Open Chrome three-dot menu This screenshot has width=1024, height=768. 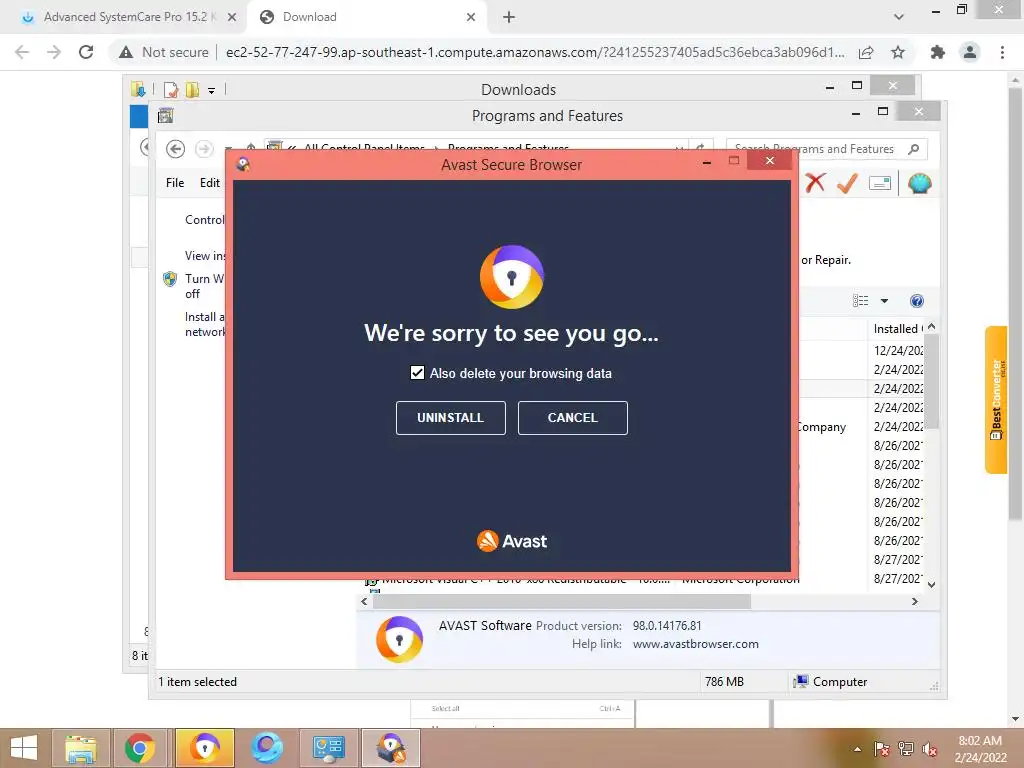point(1002,52)
